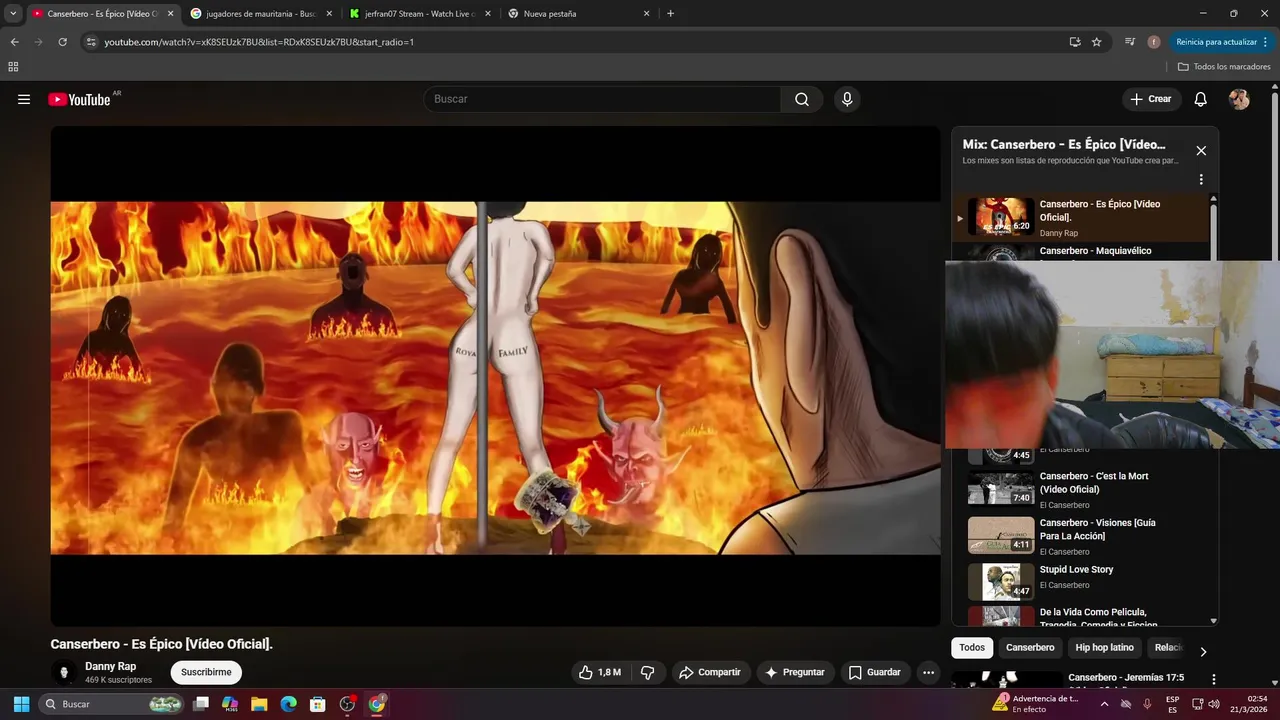Click the install app icon in address bar
Screen dimensions: 1280x720
1075,42
